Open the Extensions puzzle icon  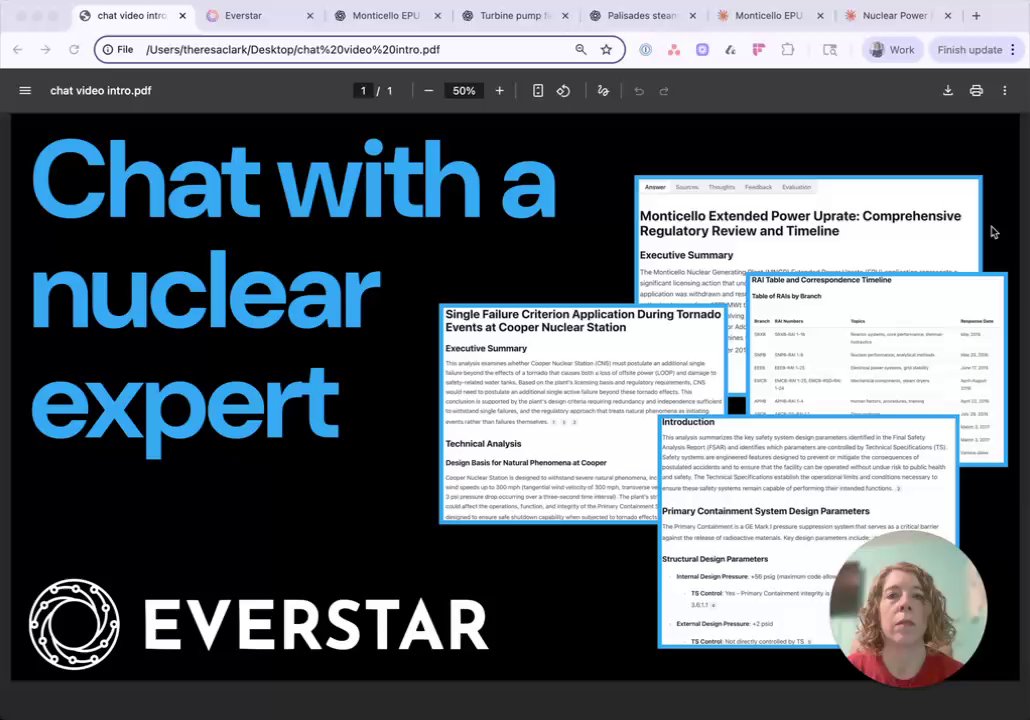(788, 49)
